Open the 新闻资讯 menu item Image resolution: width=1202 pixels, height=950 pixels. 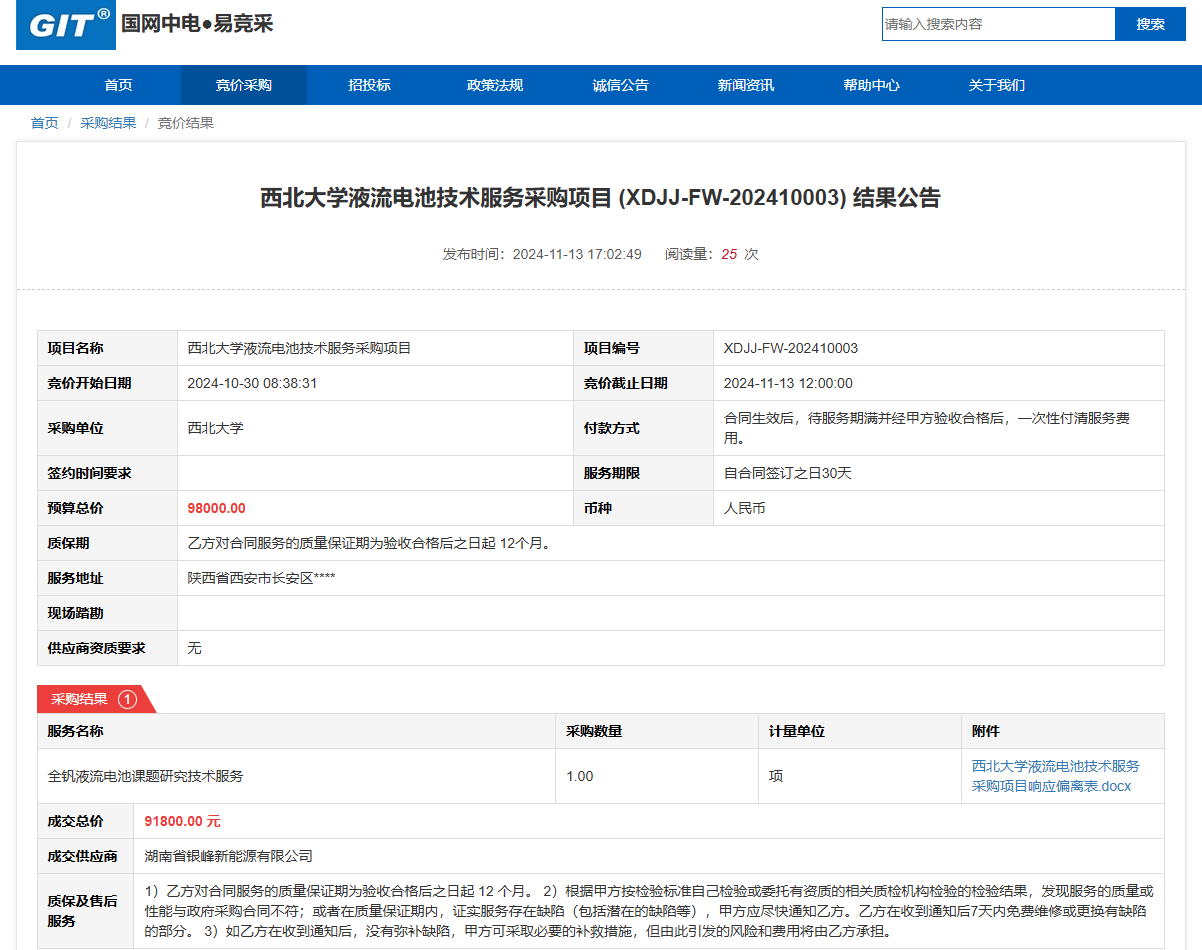[x=745, y=85]
